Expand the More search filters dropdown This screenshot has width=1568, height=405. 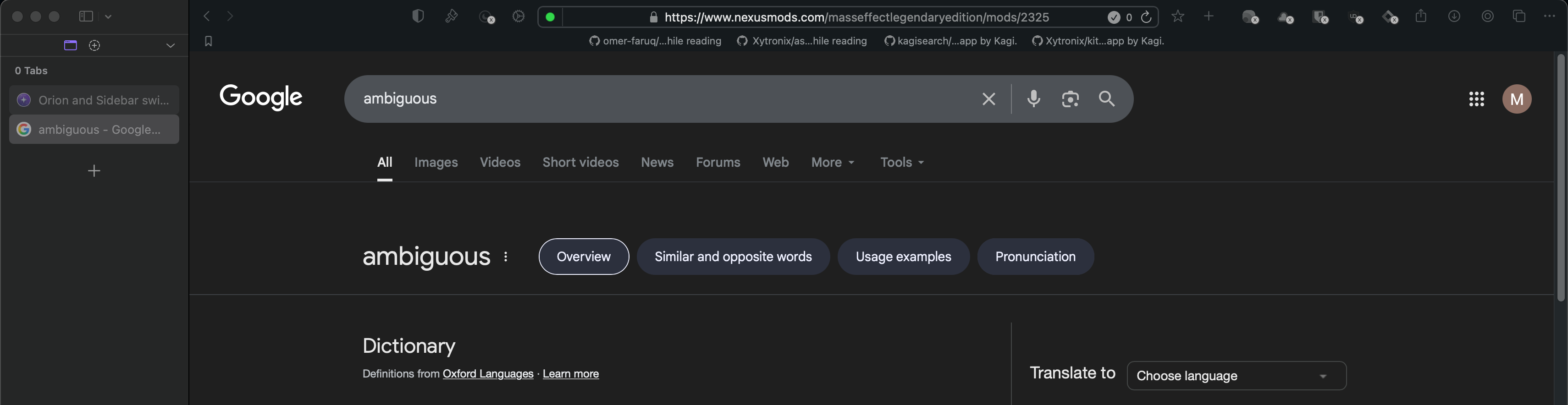click(832, 162)
